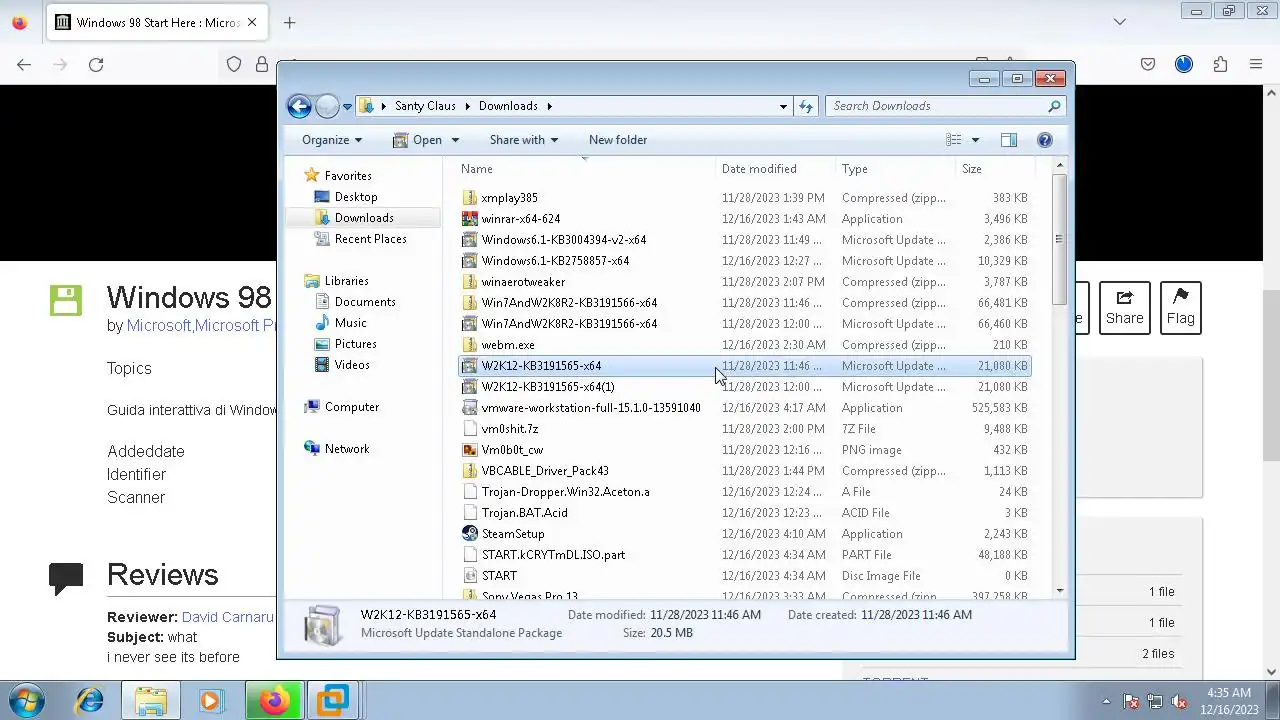Reload the Firefox page
1280x720 pixels.
point(96,64)
